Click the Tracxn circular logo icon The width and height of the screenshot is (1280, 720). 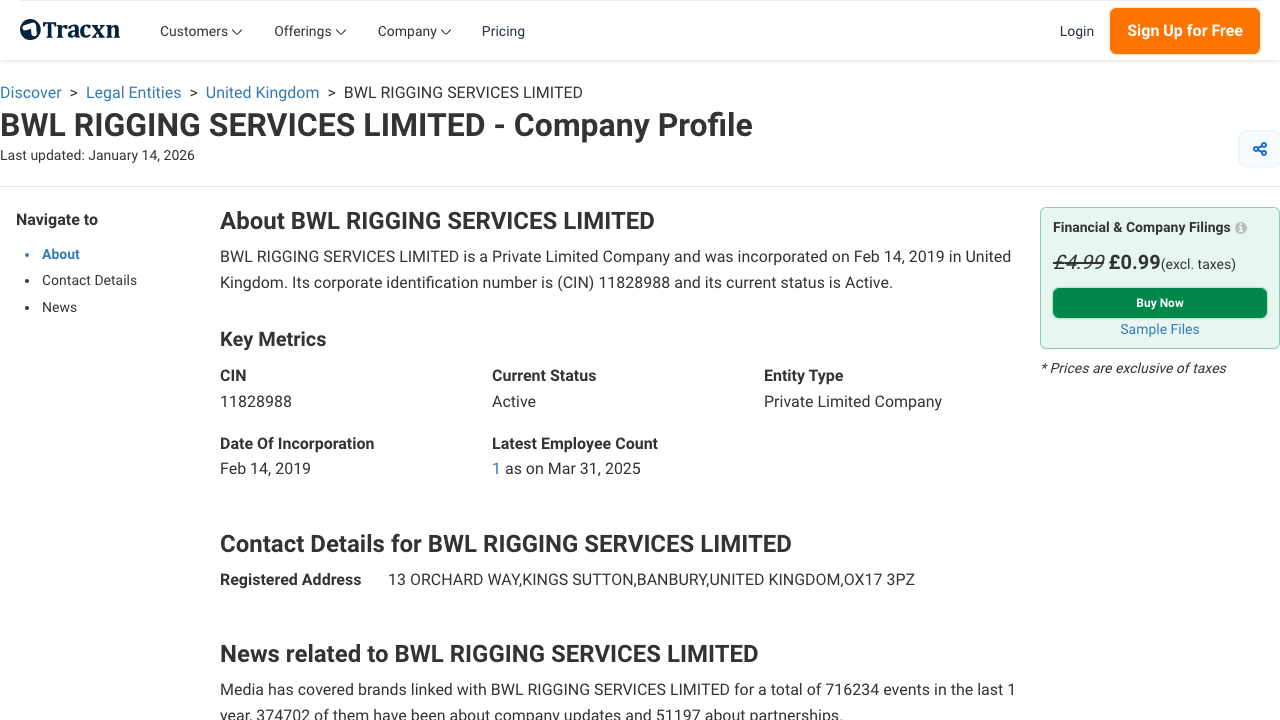(29, 29)
